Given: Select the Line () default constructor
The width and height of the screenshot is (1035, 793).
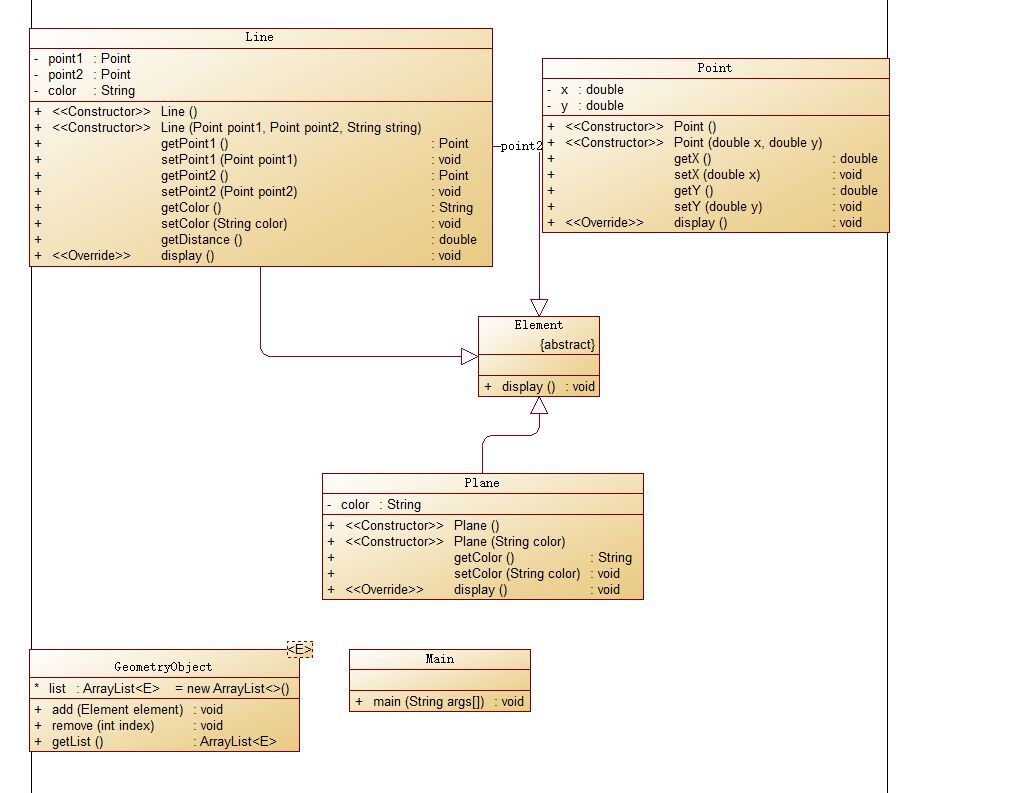Looking at the screenshot, I should pos(116,112).
